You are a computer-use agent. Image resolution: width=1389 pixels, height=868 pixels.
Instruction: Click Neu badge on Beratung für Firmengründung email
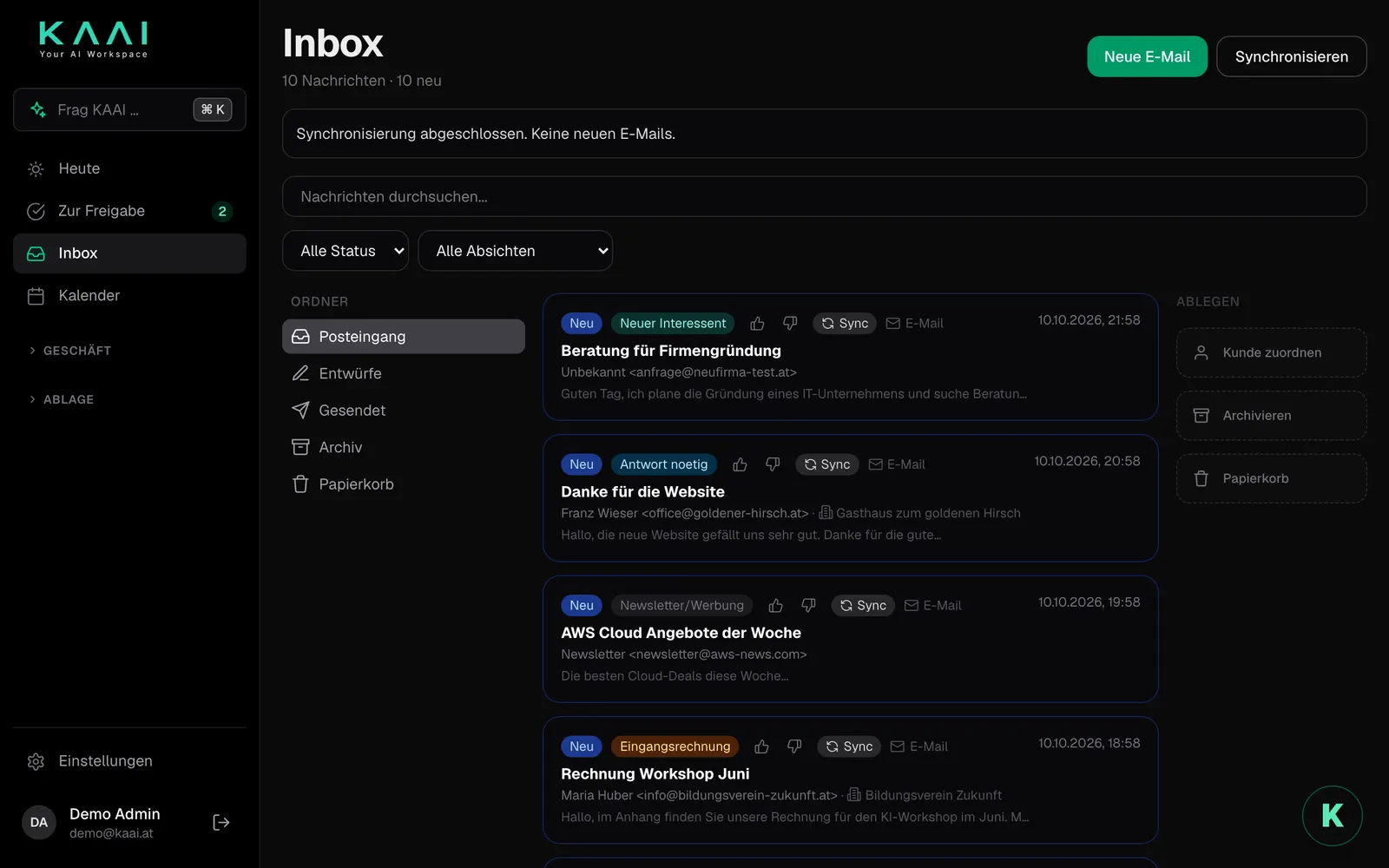pos(582,323)
